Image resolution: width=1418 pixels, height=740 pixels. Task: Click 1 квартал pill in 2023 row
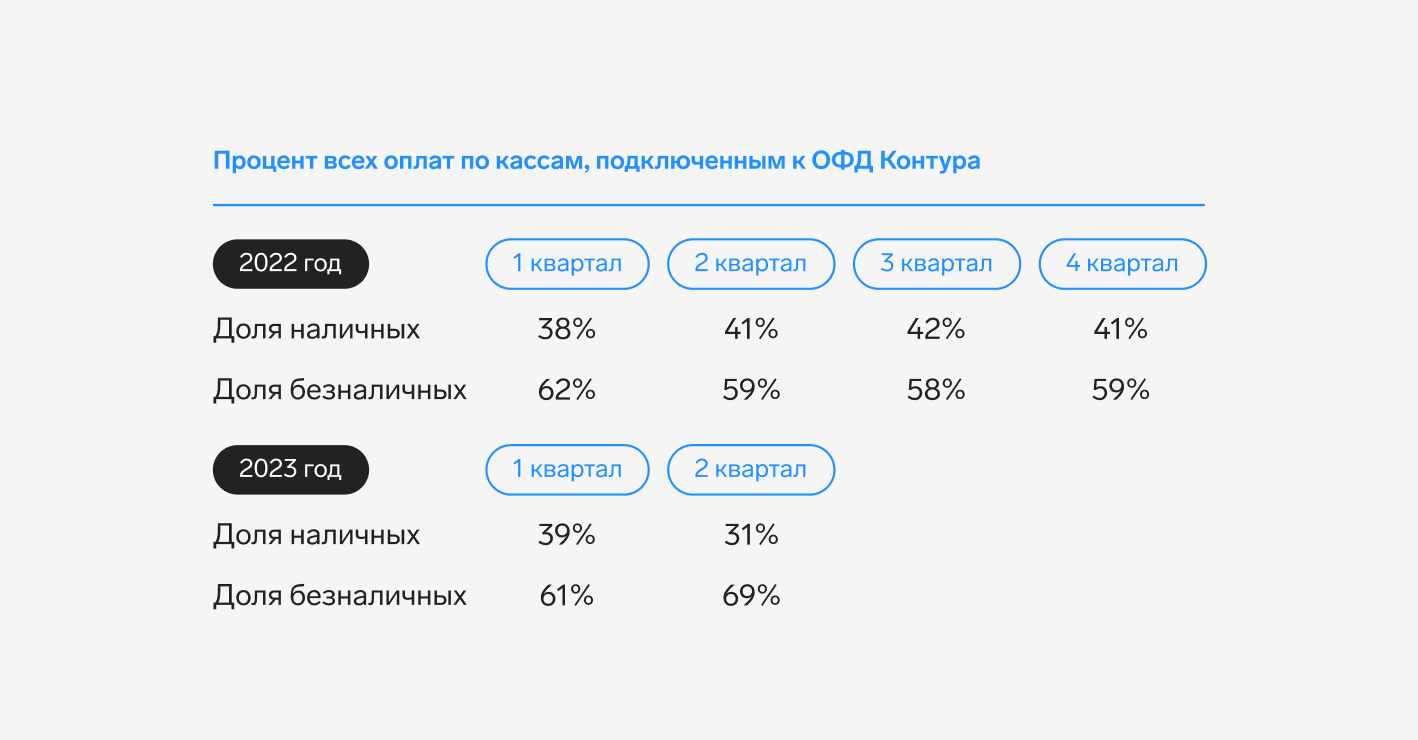tap(567, 470)
